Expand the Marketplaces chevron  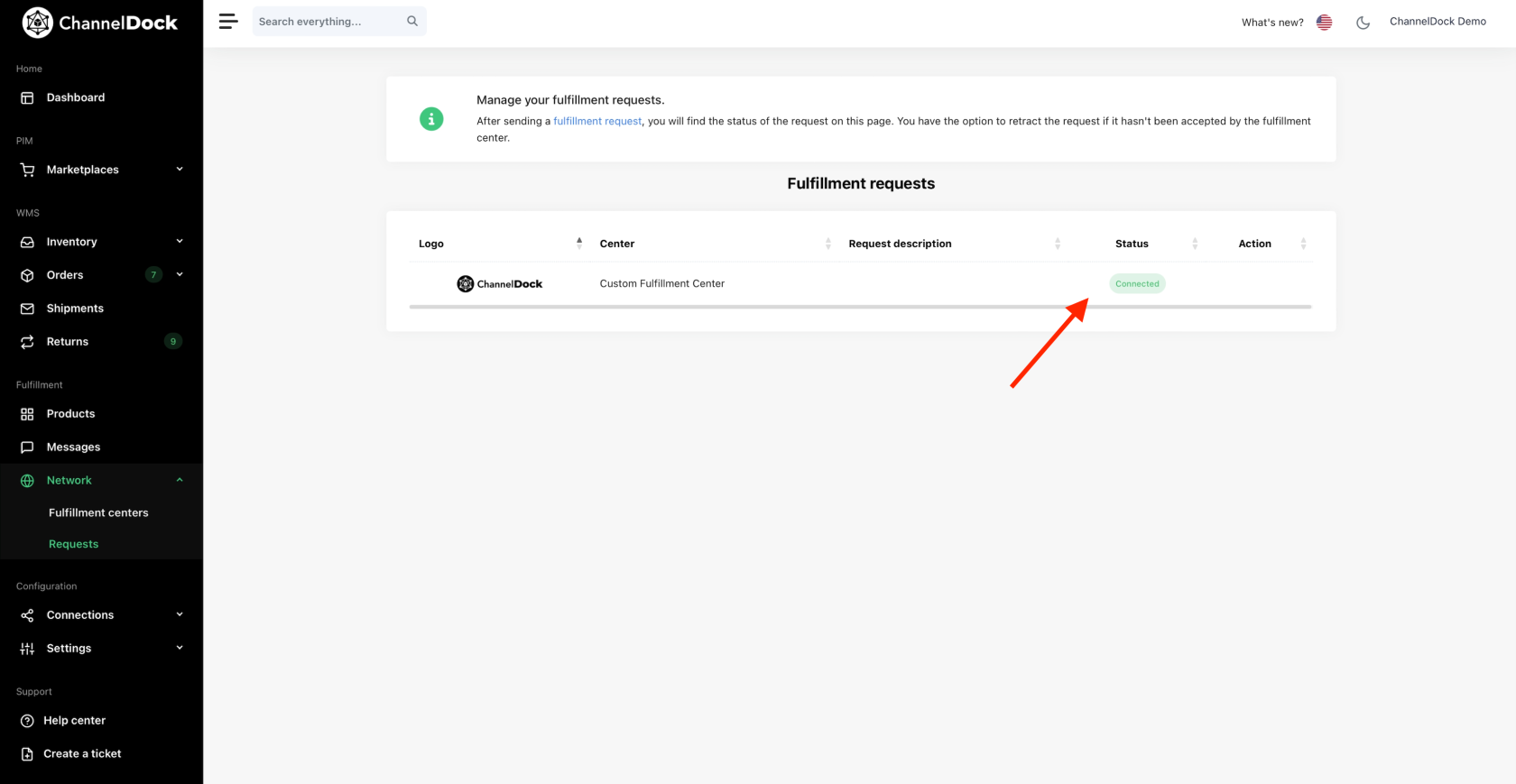tap(180, 169)
